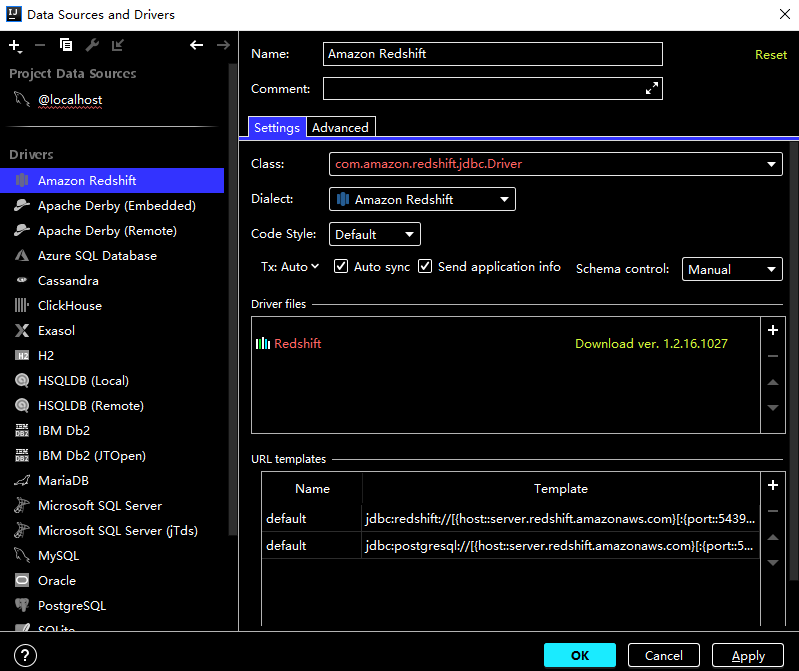Toggle the Send application info checkbox
799x671 pixels.
tap(425, 266)
